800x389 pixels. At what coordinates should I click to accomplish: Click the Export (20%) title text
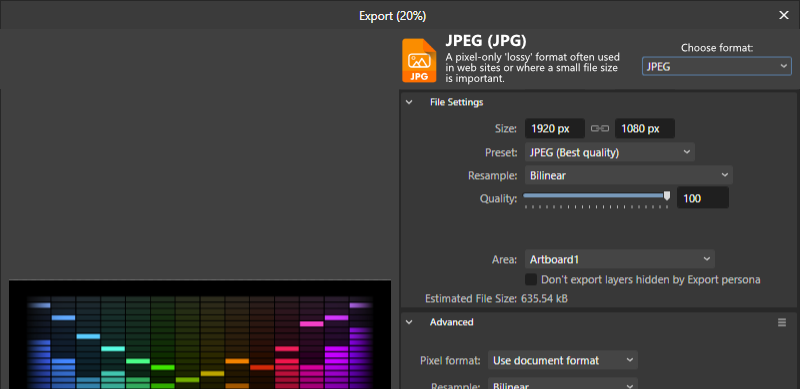click(392, 16)
